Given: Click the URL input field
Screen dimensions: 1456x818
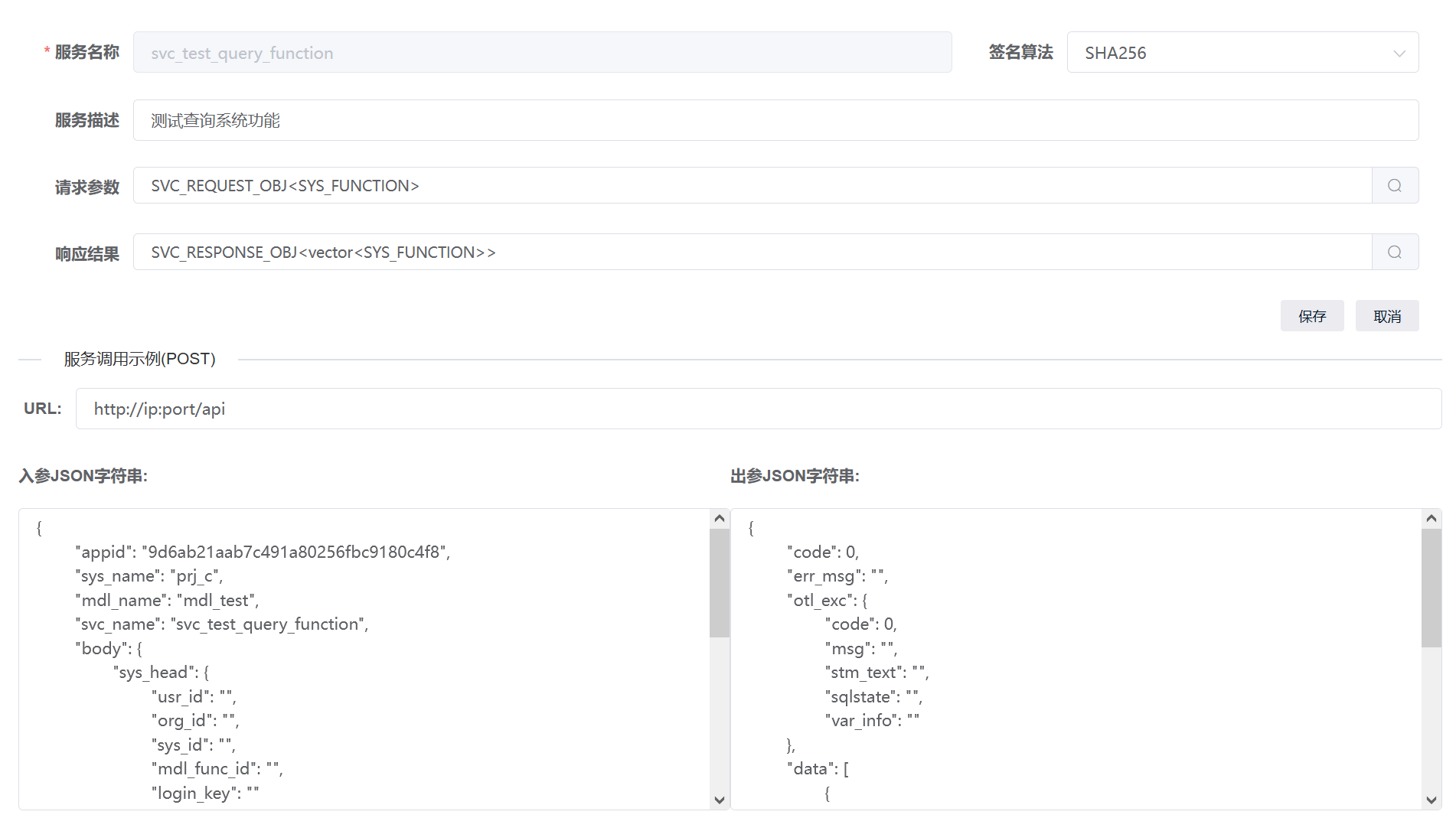Looking at the screenshot, I should 758,409.
